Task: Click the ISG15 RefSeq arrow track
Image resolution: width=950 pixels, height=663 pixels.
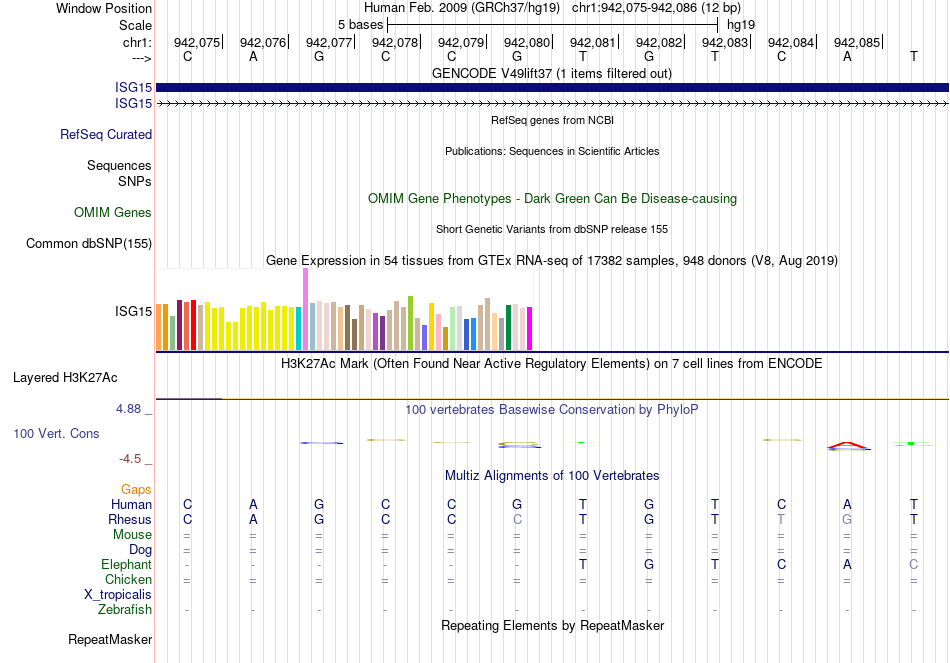Action: click(x=552, y=104)
